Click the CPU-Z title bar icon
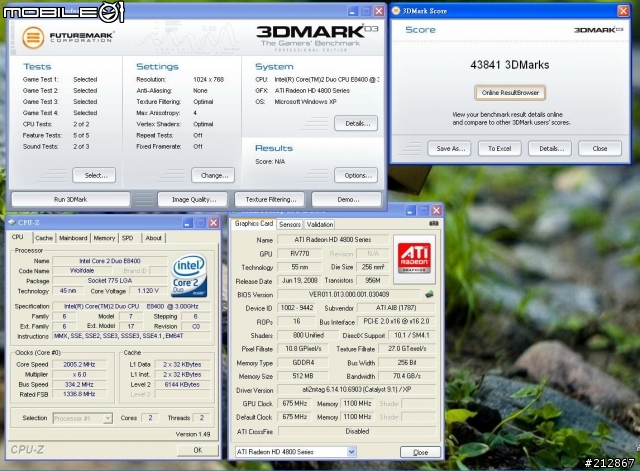The height and width of the screenshot is (471, 640). point(12,222)
